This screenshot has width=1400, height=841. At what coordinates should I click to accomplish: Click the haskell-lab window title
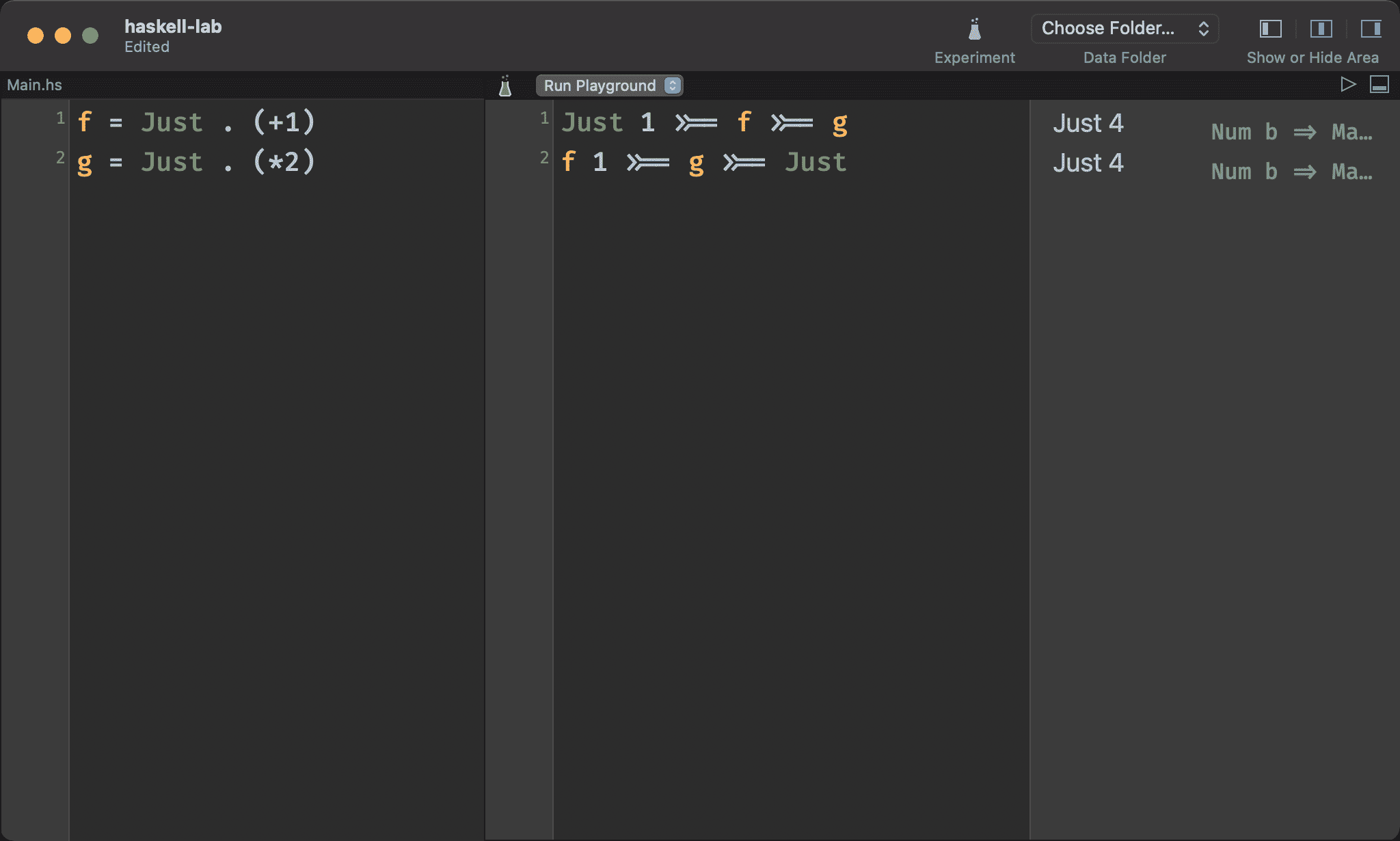[173, 27]
